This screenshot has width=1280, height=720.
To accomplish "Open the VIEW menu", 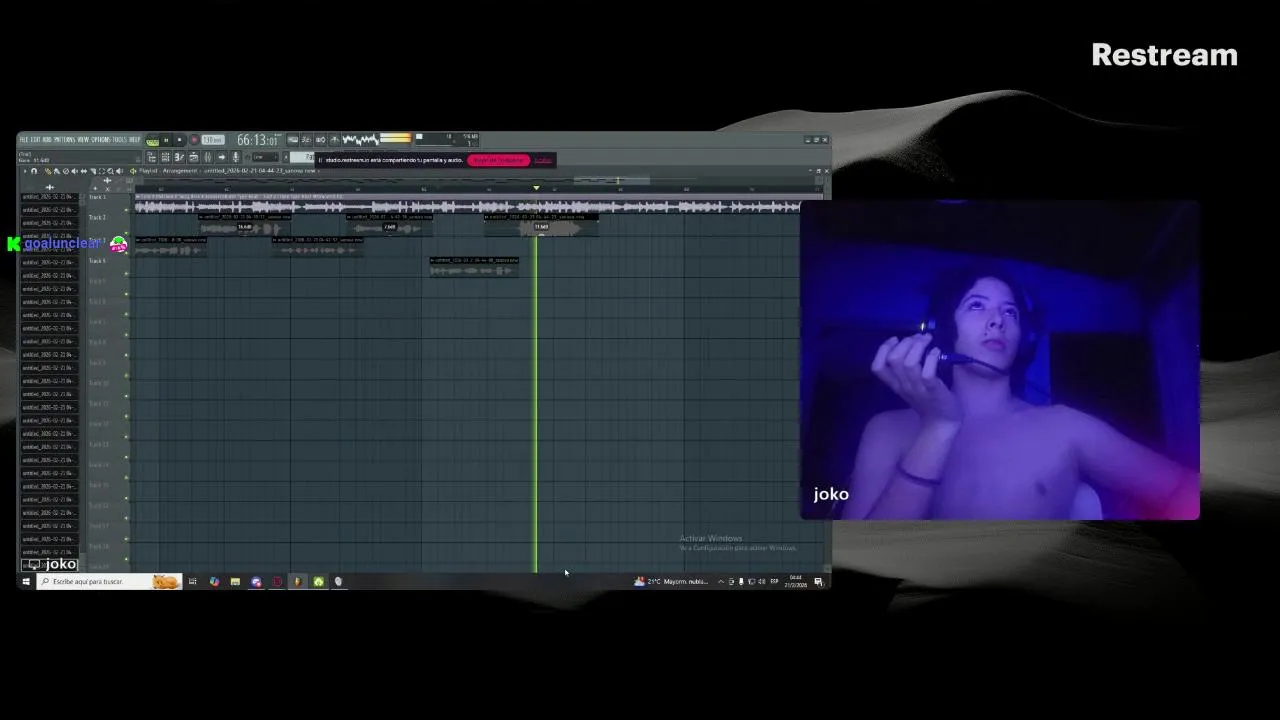I will pos(83,140).
